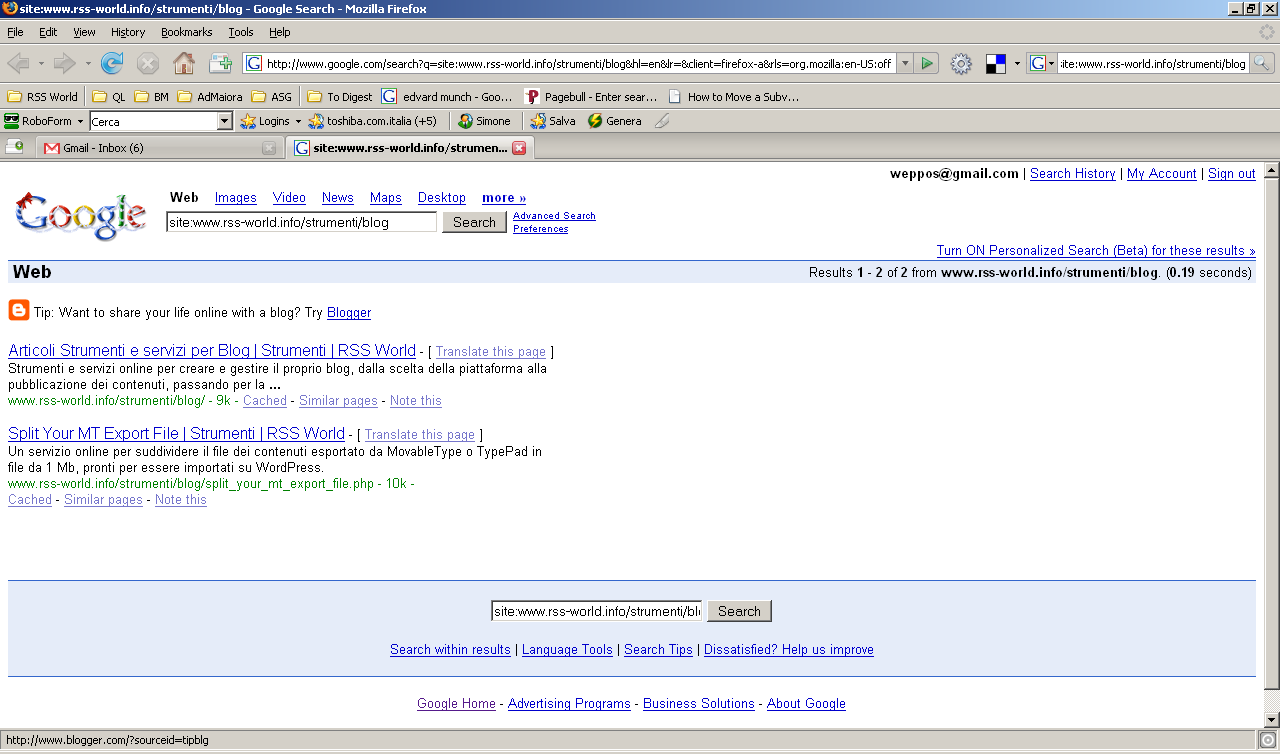The image size is (1280, 754).
Task: Click the browser address bar URL
Action: [x=580, y=64]
